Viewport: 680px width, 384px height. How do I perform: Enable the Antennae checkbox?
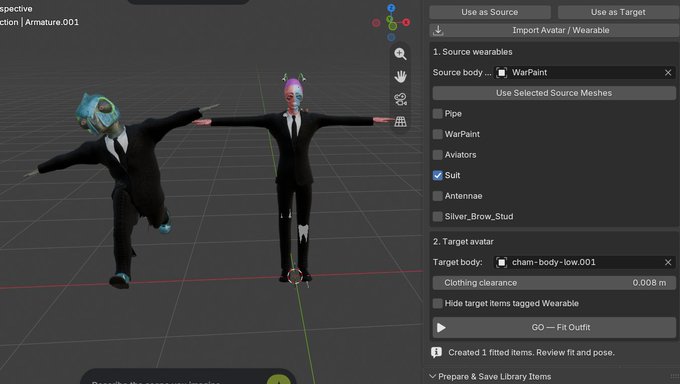click(x=438, y=196)
